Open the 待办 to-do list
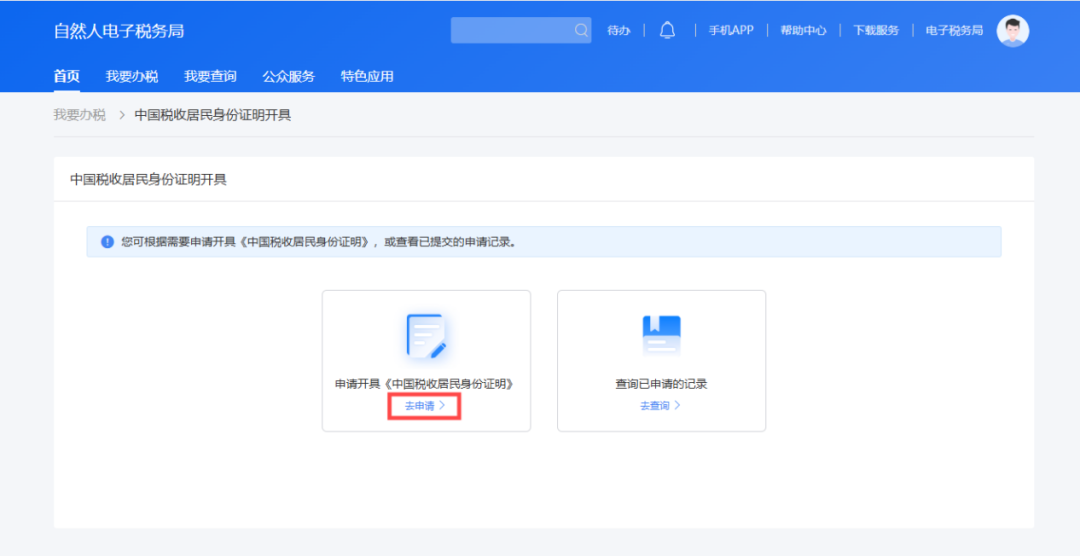The width and height of the screenshot is (1080, 556). (x=618, y=31)
